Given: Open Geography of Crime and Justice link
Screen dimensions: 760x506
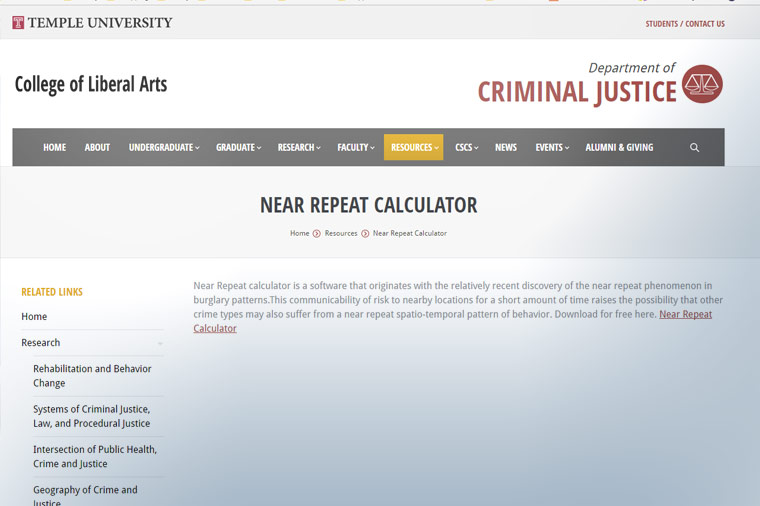Looking at the screenshot, I should pos(85,495).
